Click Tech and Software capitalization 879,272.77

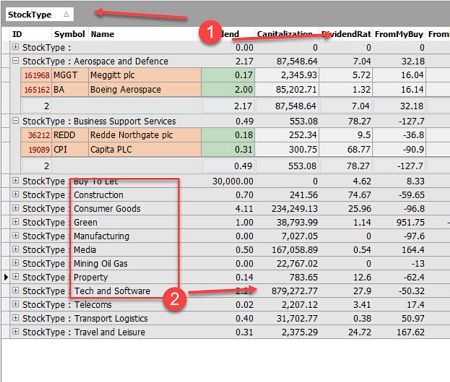295,291
